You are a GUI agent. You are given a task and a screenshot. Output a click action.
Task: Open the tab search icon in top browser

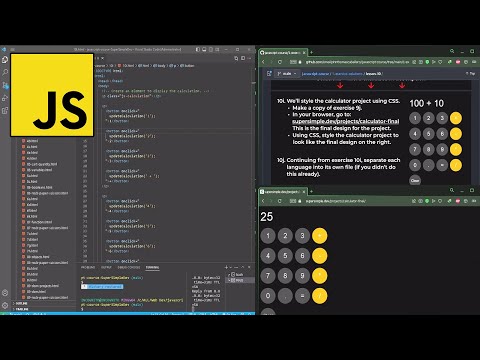tap(452, 51)
